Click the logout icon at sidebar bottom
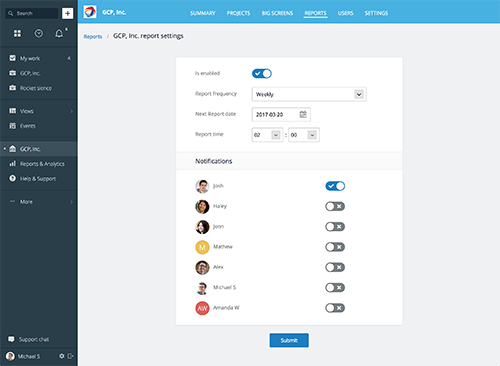 pos(70,356)
